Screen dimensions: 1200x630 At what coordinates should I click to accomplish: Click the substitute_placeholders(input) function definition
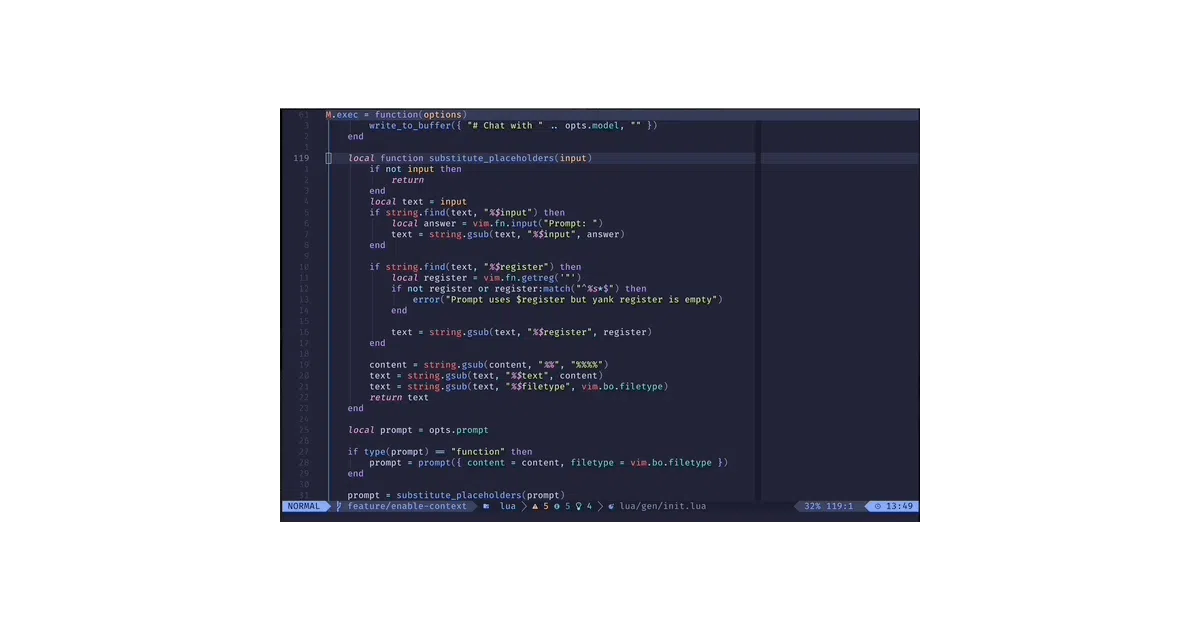click(x=470, y=158)
